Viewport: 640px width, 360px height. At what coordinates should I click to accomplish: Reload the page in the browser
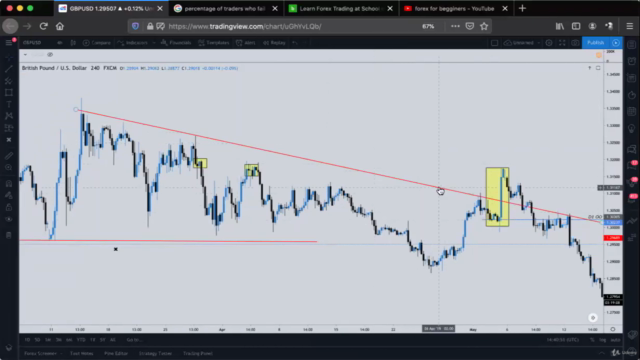tap(44, 26)
